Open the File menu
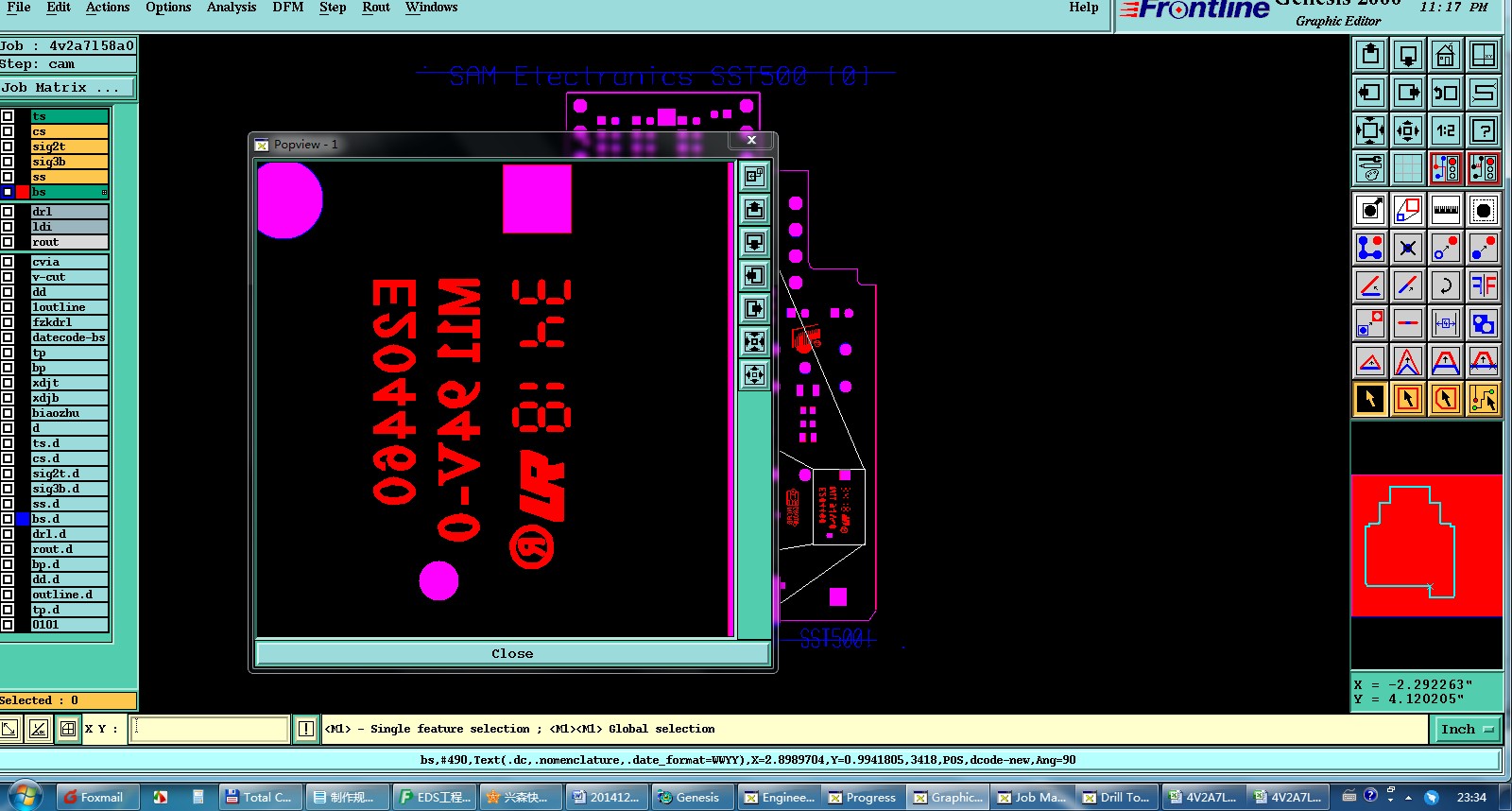 (19, 8)
